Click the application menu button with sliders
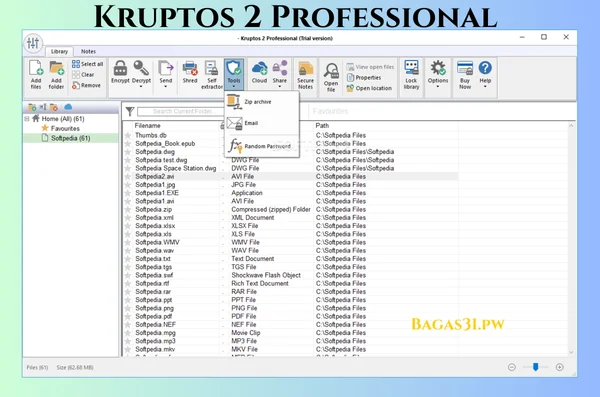The width and height of the screenshot is (600, 397). tap(33, 43)
